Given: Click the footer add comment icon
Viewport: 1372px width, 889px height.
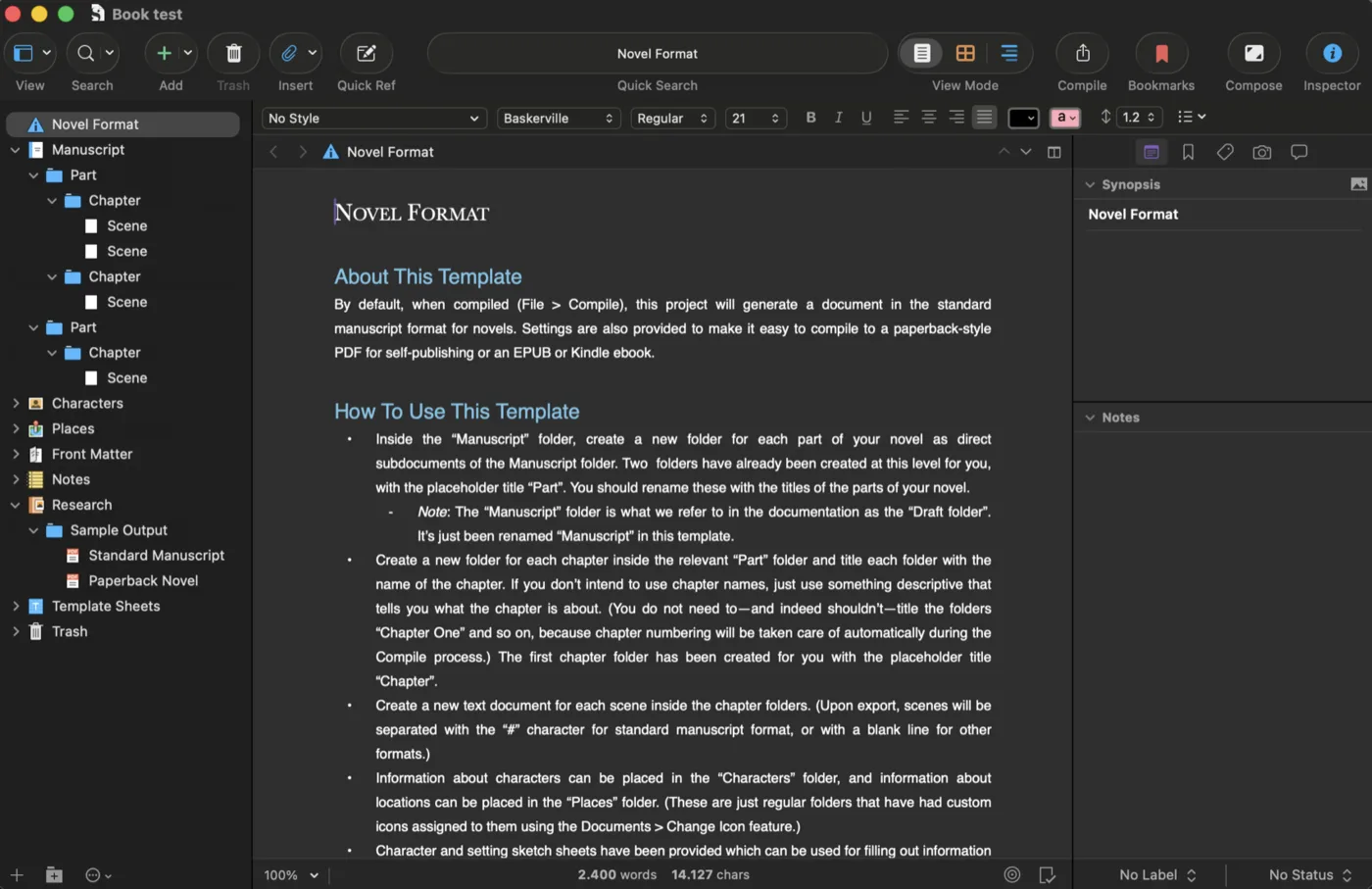Looking at the screenshot, I should [1047, 874].
